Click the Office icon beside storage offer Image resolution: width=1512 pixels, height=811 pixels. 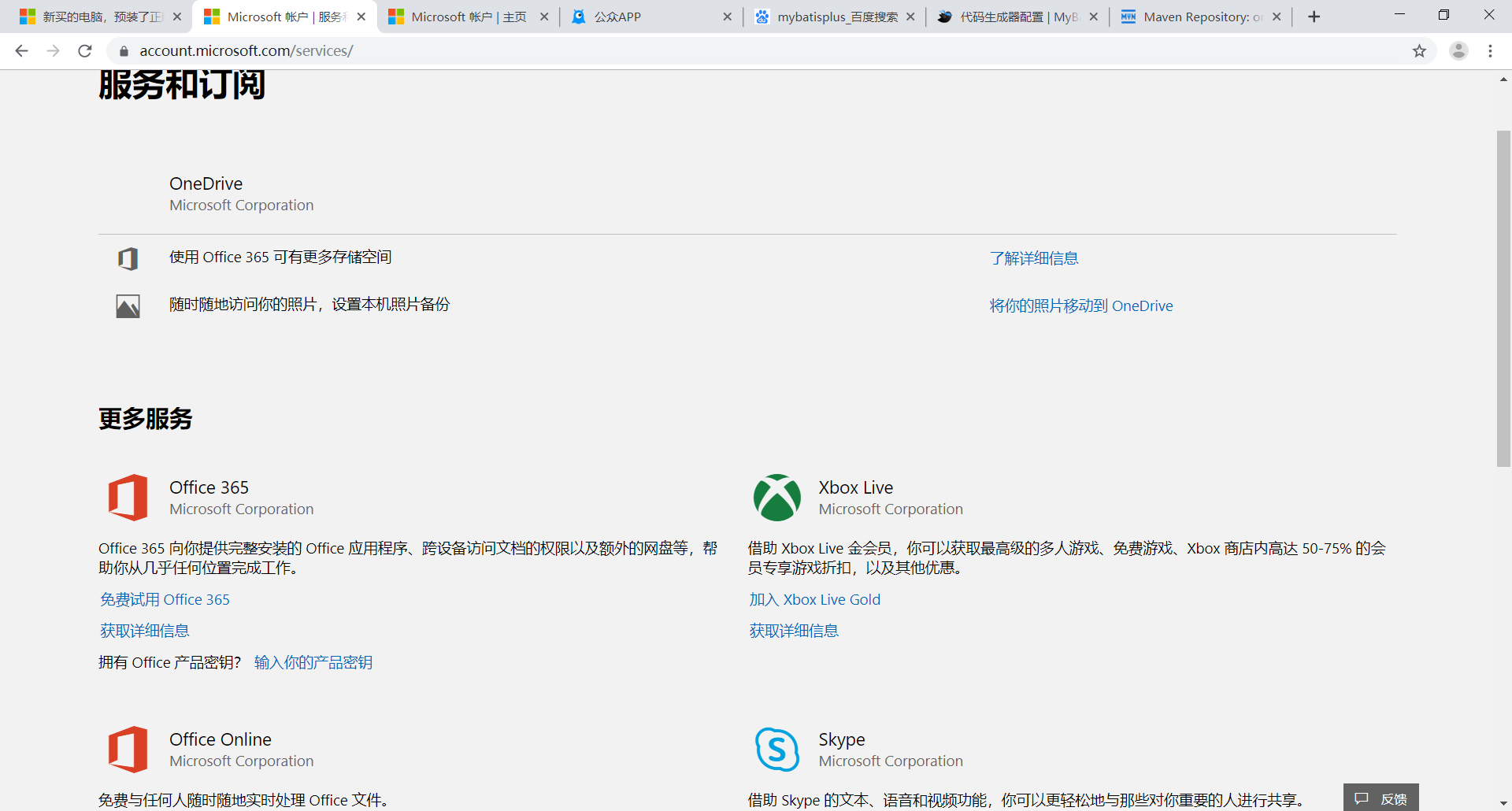(128, 258)
